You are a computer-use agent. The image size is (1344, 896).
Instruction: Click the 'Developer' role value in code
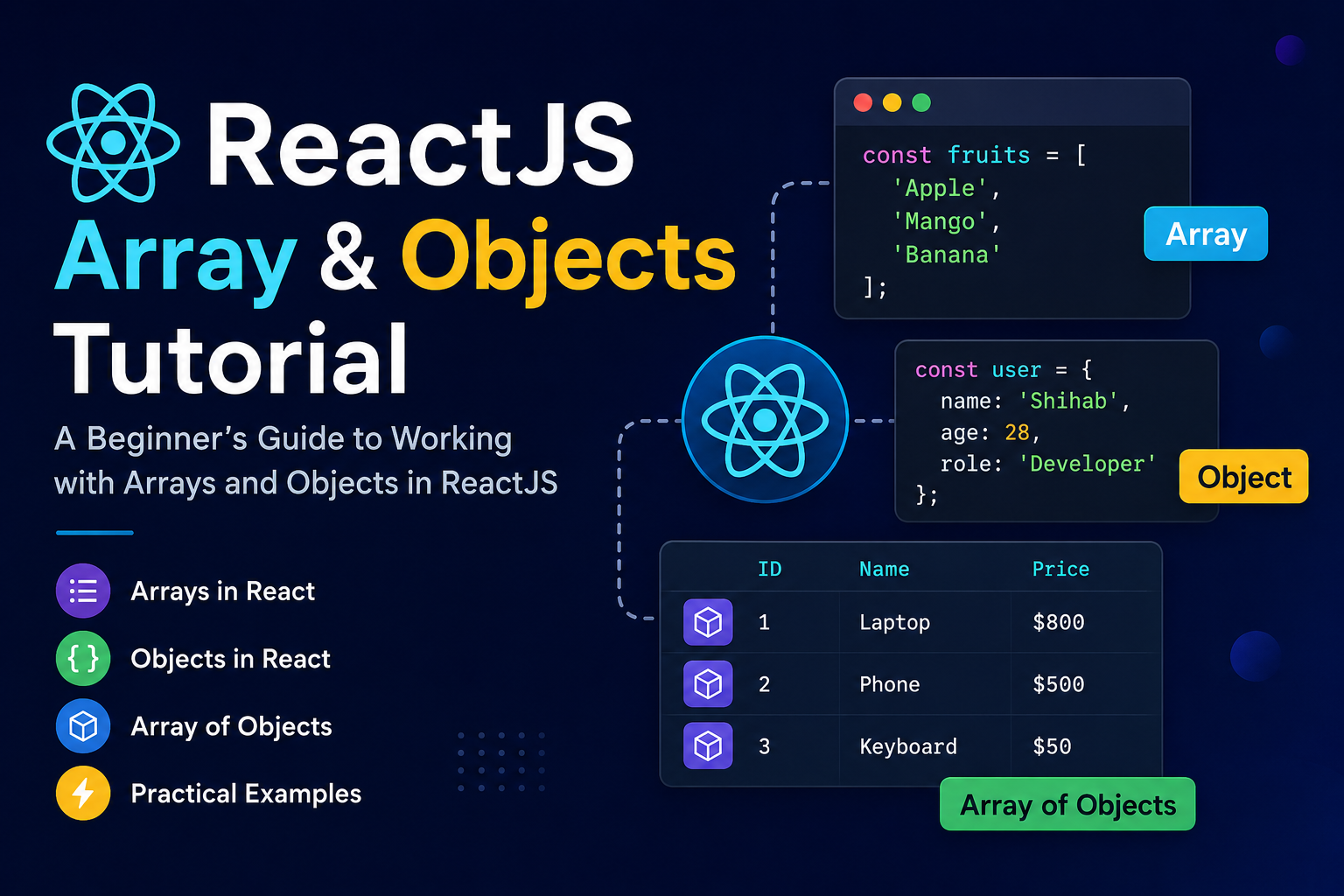[1087, 464]
